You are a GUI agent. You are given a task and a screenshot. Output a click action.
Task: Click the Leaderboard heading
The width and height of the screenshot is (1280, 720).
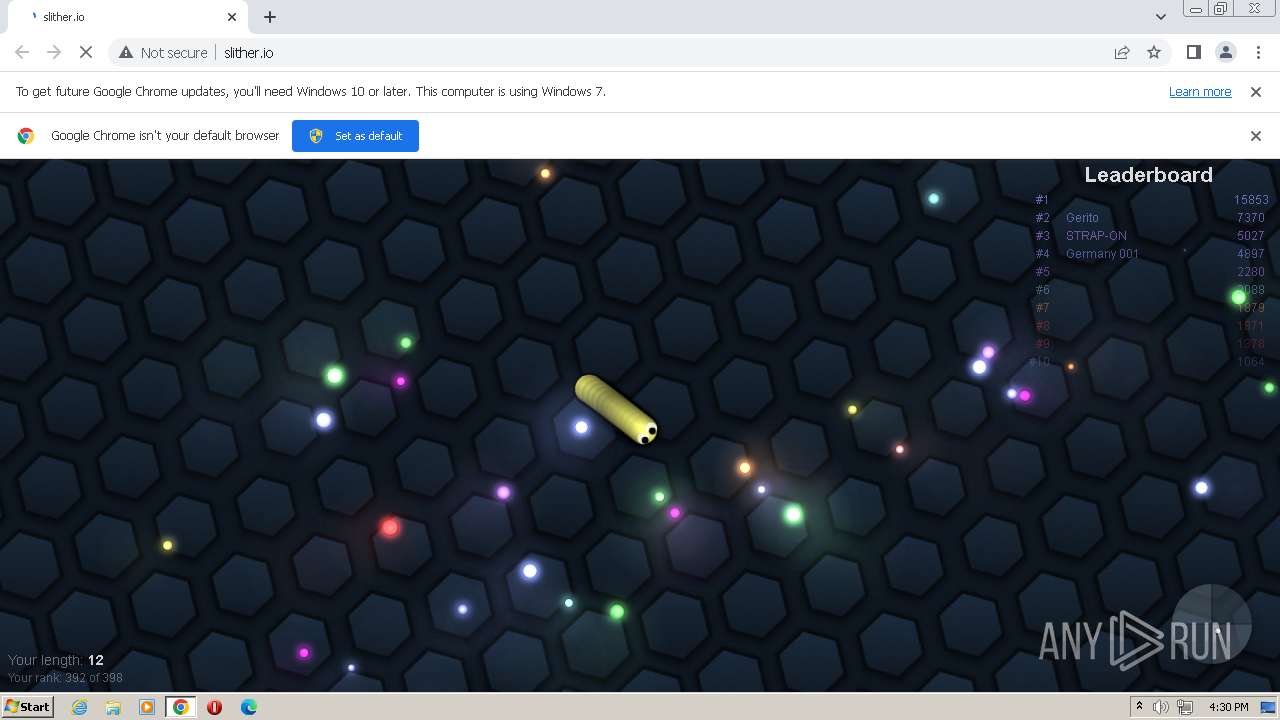tap(1148, 175)
